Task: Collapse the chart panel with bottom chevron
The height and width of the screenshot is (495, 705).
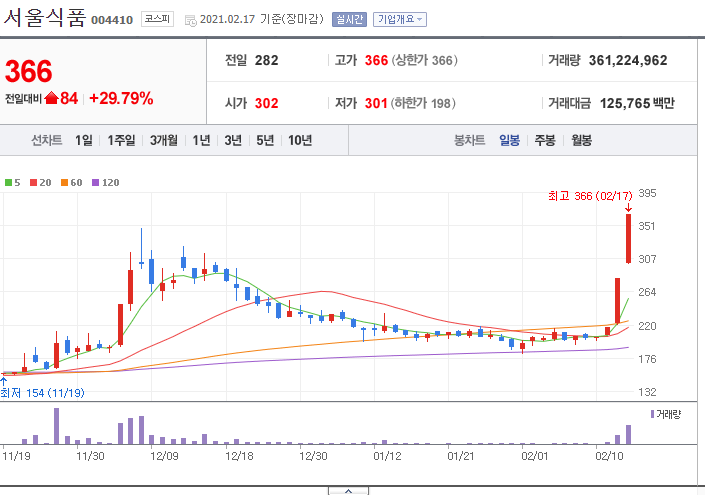Action: click(348, 491)
